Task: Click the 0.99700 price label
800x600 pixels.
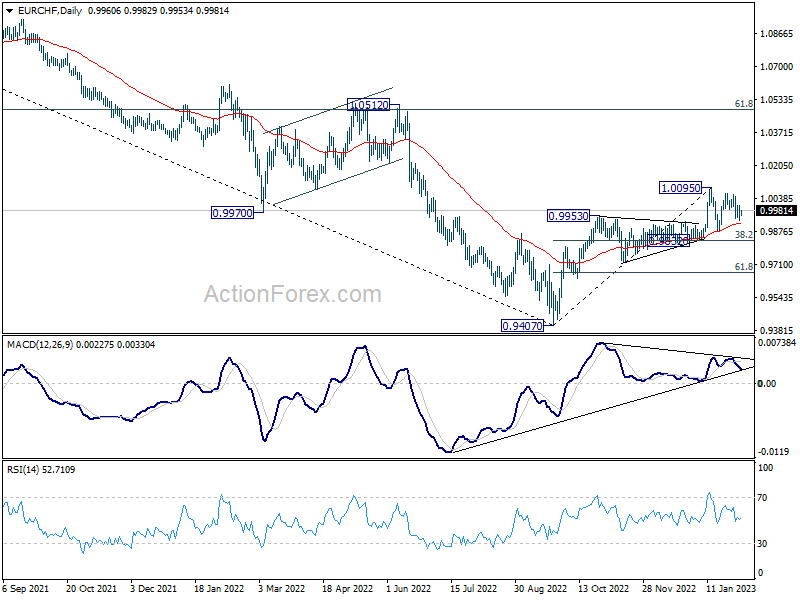Action: [x=233, y=213]
